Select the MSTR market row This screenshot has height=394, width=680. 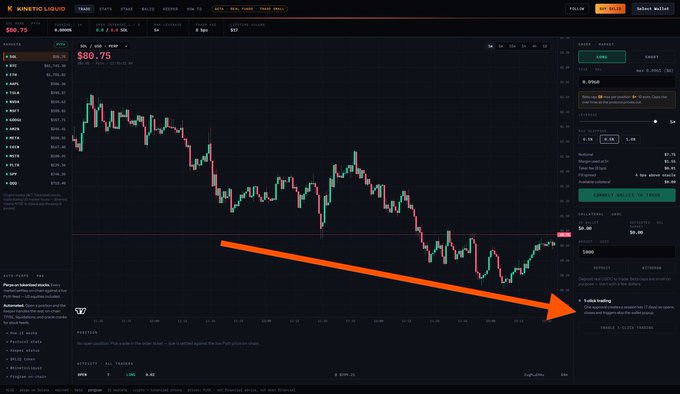point(36,156)
